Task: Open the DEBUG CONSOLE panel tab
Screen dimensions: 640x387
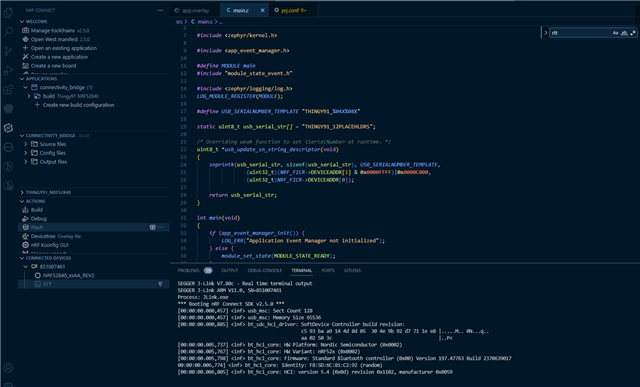Action: [264, 270]
